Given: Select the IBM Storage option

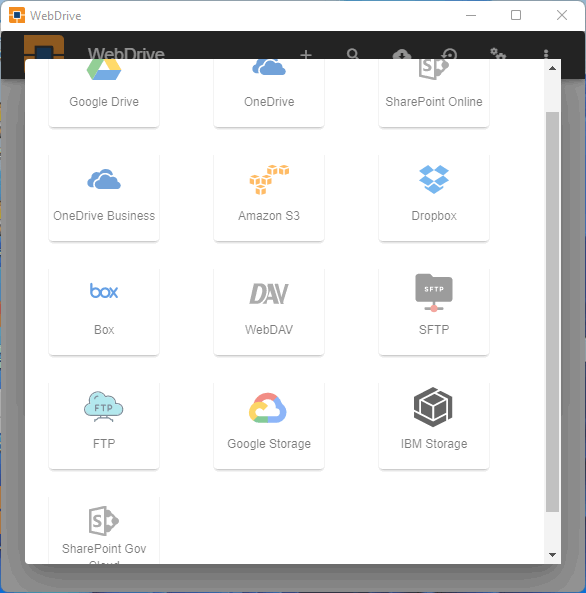Looking at the screenshot, I should tap(434, 425).
